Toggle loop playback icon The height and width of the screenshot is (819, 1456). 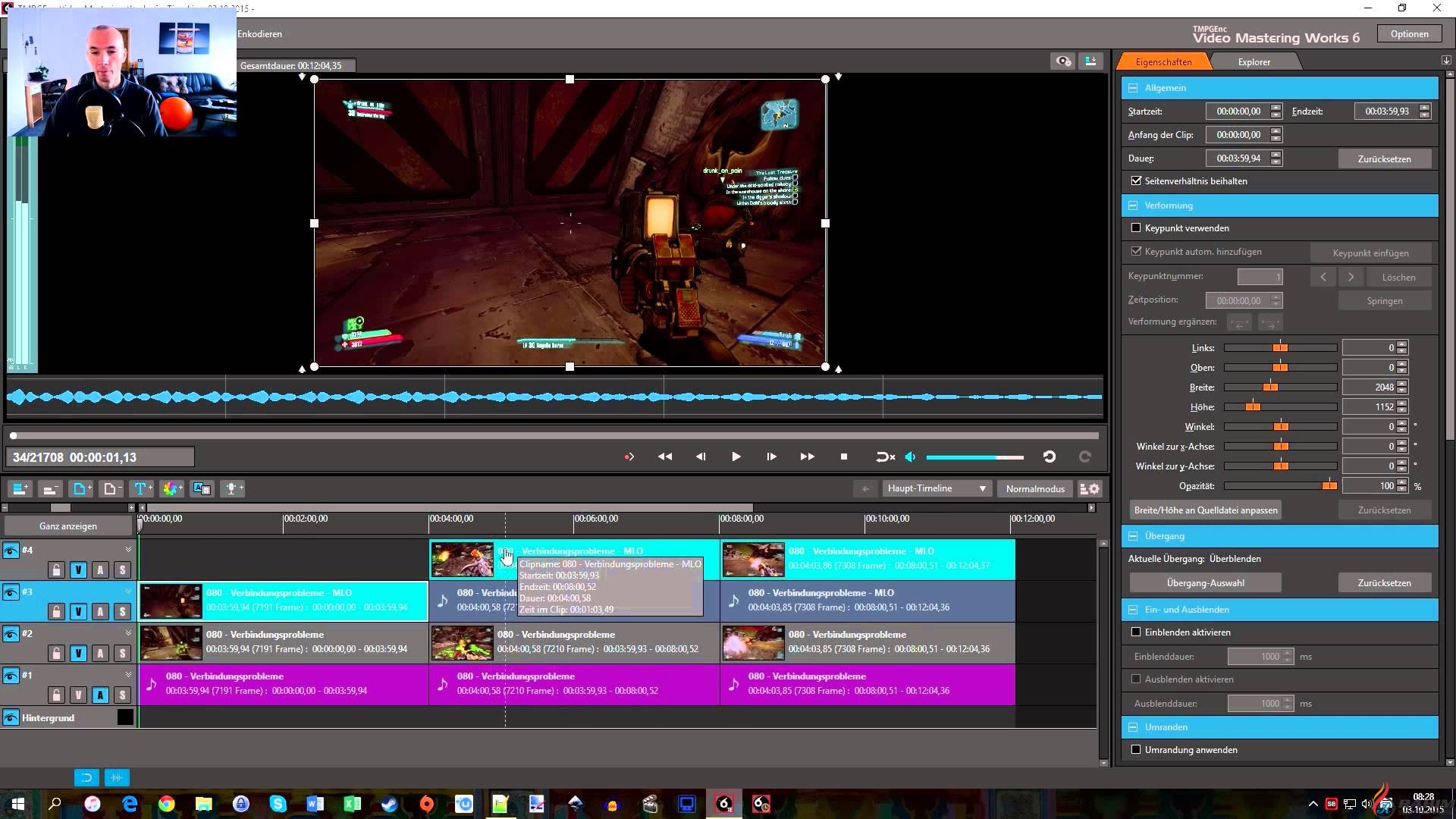885,457
